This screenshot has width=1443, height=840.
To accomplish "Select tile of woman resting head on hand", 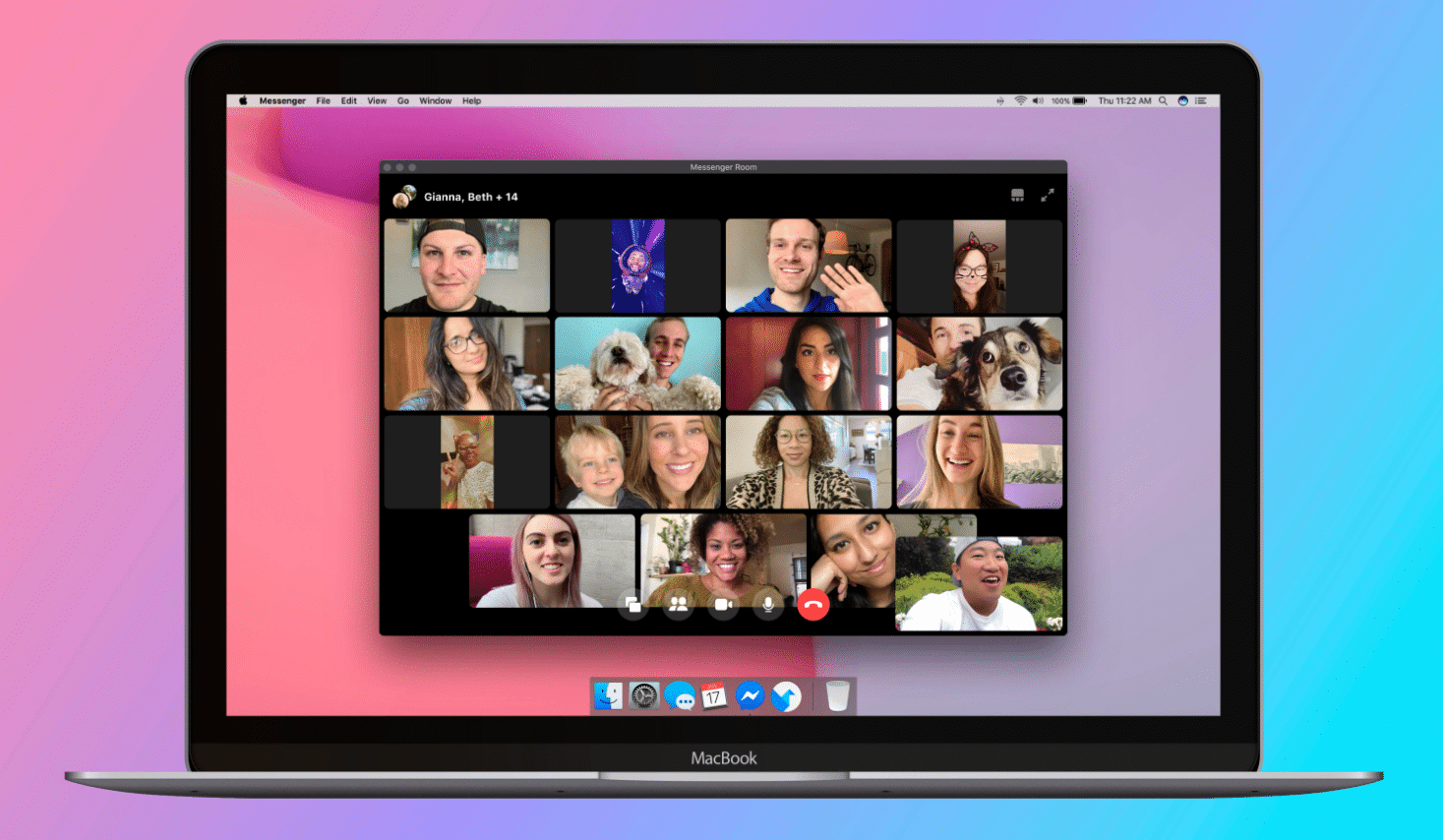I will 852,561.
